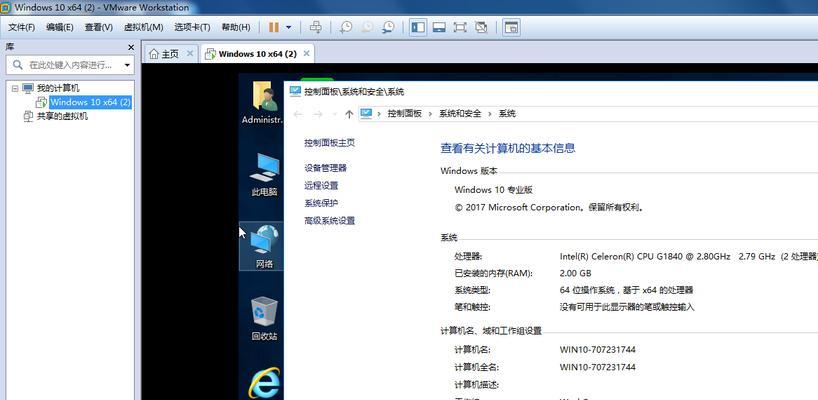Expand the chevron after 系统和安全 breadcrumb
The height and width of the screenshot is (400, 818).
490,114
